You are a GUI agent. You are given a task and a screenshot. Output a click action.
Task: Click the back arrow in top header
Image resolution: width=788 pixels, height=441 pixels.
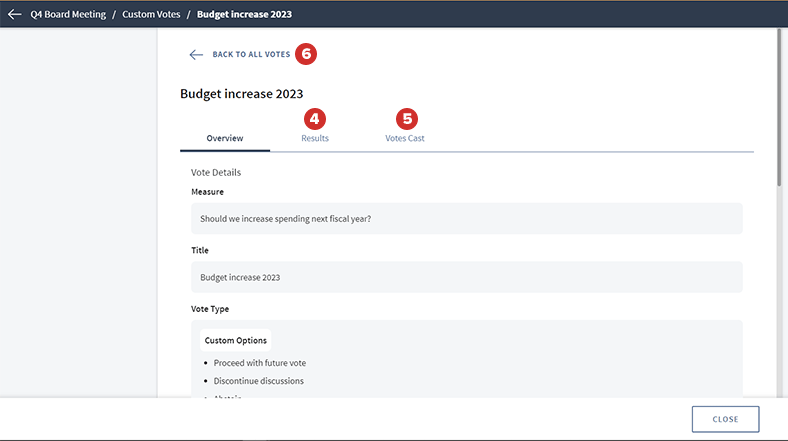tap(14, 14)
